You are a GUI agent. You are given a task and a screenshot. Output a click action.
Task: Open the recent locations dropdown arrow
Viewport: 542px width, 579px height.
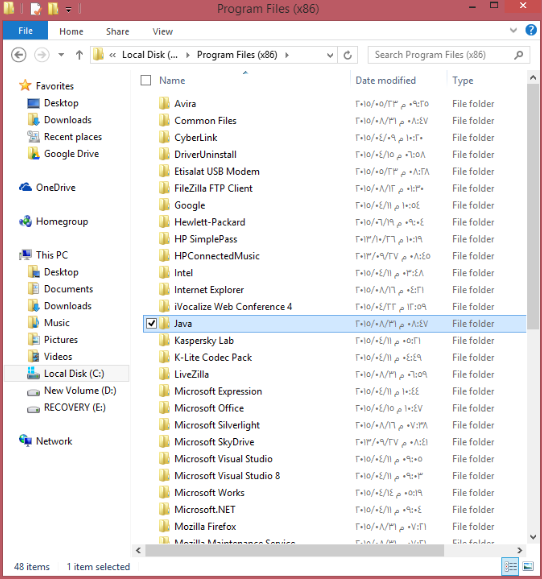(x=61, y=55)
